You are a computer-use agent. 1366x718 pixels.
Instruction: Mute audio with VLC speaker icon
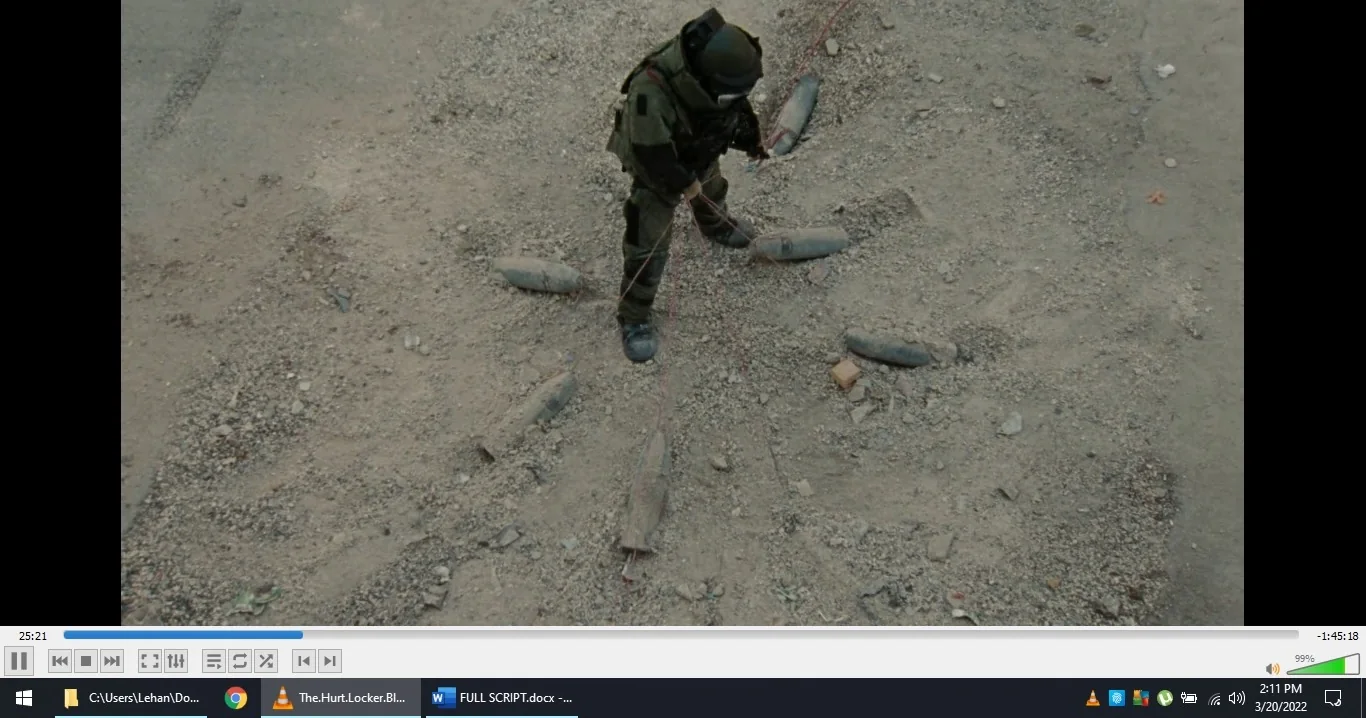coord(1272,668)
